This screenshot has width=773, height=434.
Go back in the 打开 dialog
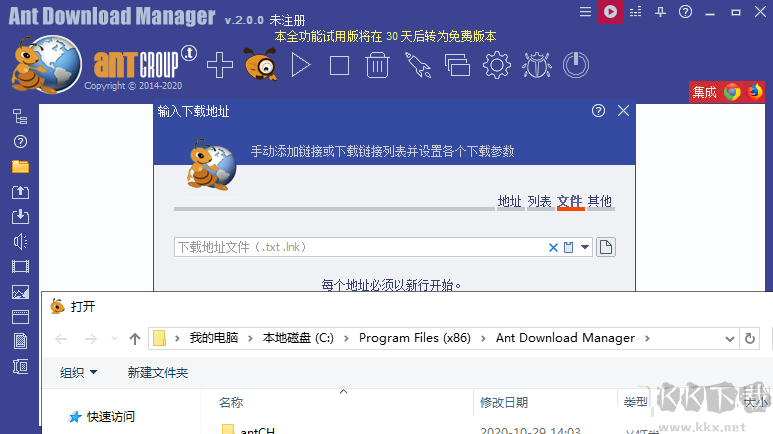coord(61,339)
